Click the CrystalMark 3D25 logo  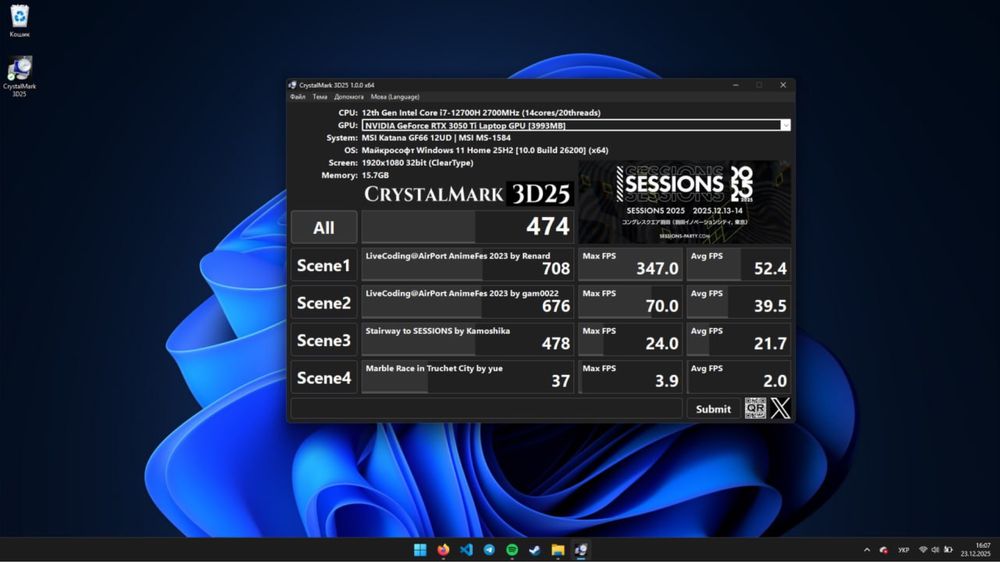pyautogui.click(x=468, y=194)
